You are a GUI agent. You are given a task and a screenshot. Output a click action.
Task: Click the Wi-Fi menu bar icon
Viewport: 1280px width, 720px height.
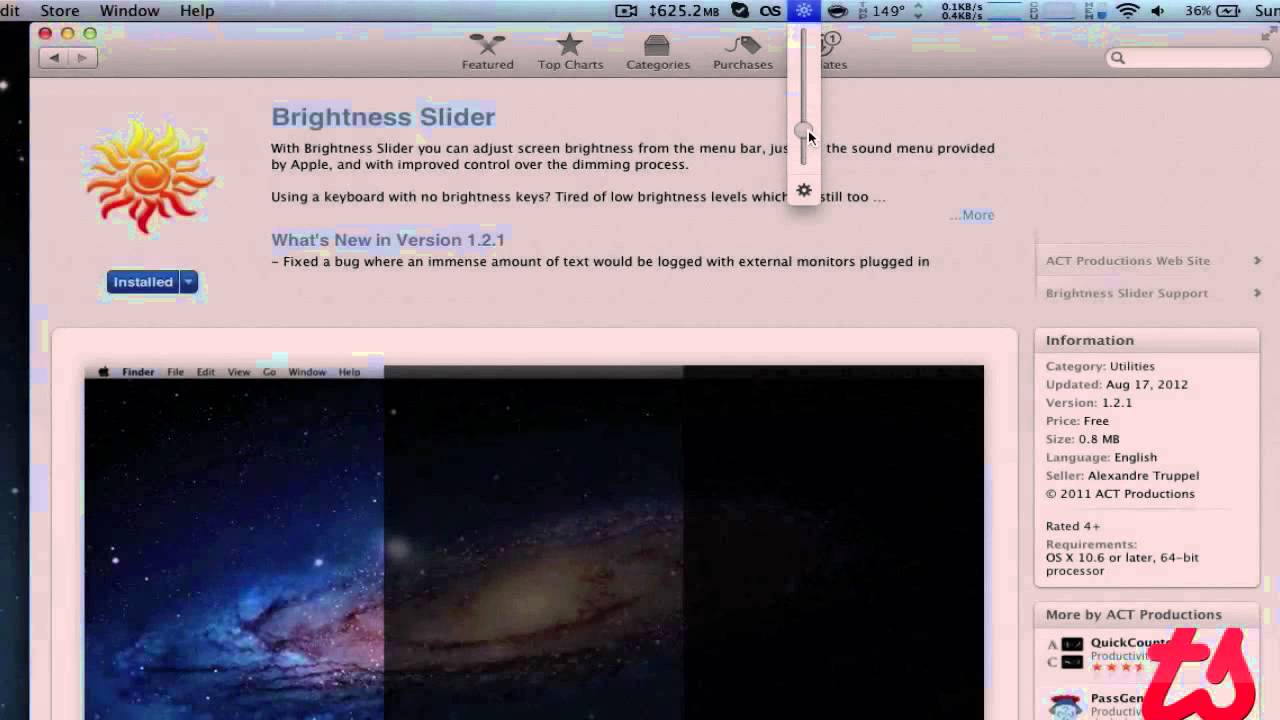pos(1128,11)
